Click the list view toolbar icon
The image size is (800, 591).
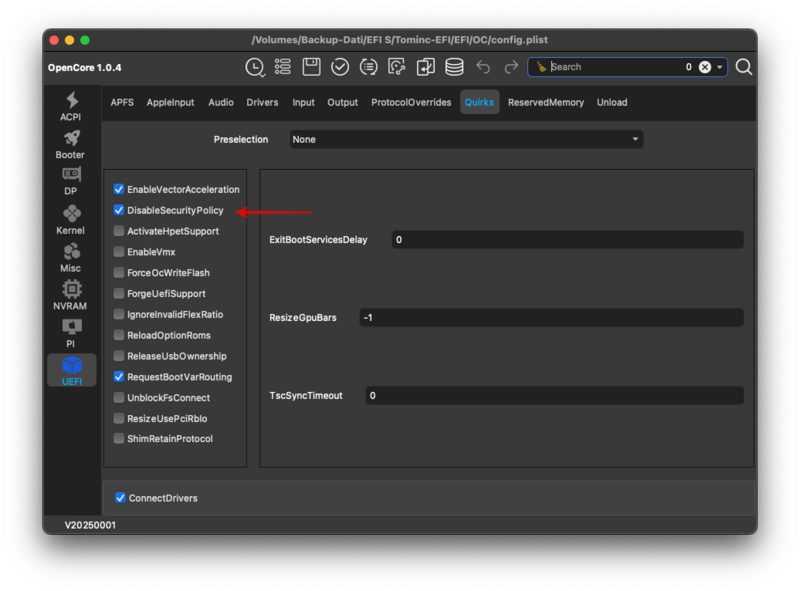point(283,67)
